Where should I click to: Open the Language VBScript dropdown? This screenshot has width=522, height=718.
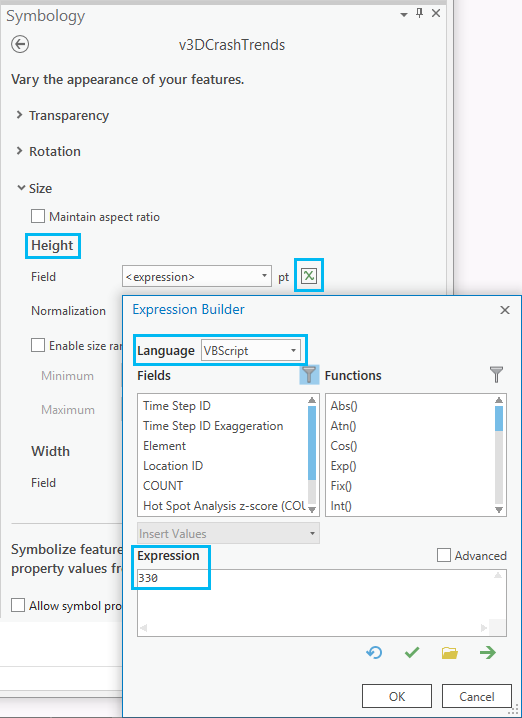250,351
